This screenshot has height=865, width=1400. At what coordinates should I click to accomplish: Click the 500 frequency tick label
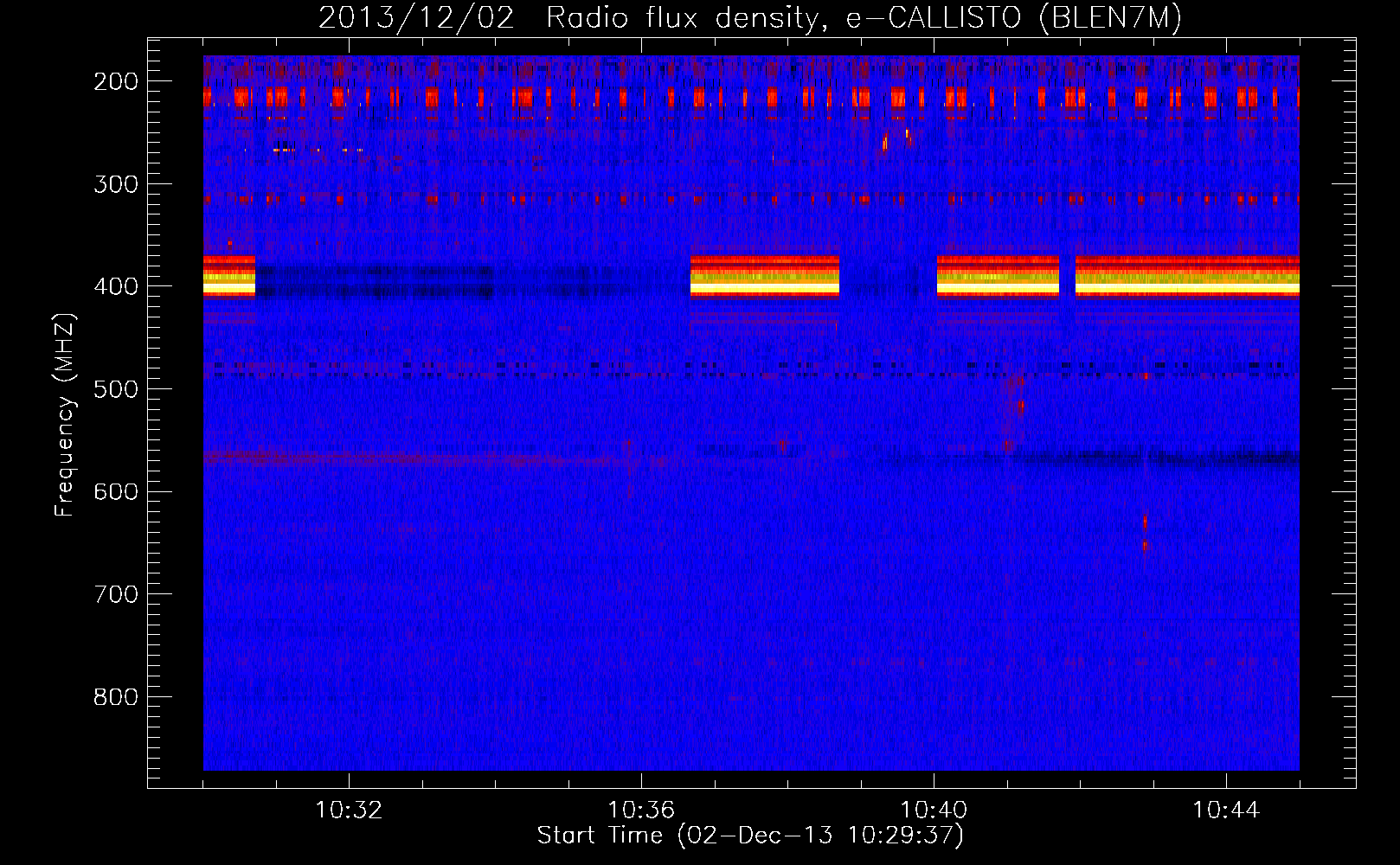pos(115,389)
